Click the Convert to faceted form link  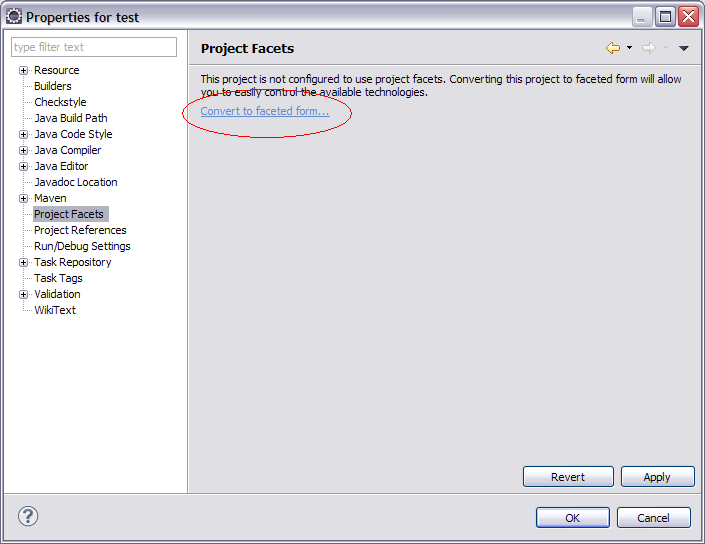coord(264,111)
